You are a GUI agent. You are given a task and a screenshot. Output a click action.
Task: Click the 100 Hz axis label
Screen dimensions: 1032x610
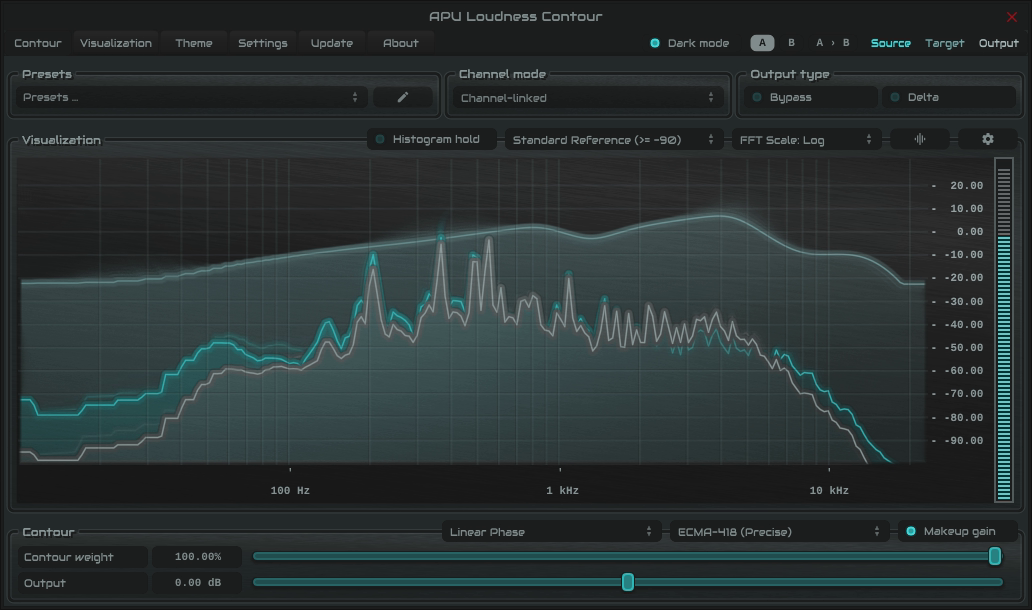pyautogui.click(x=290, y=490)
